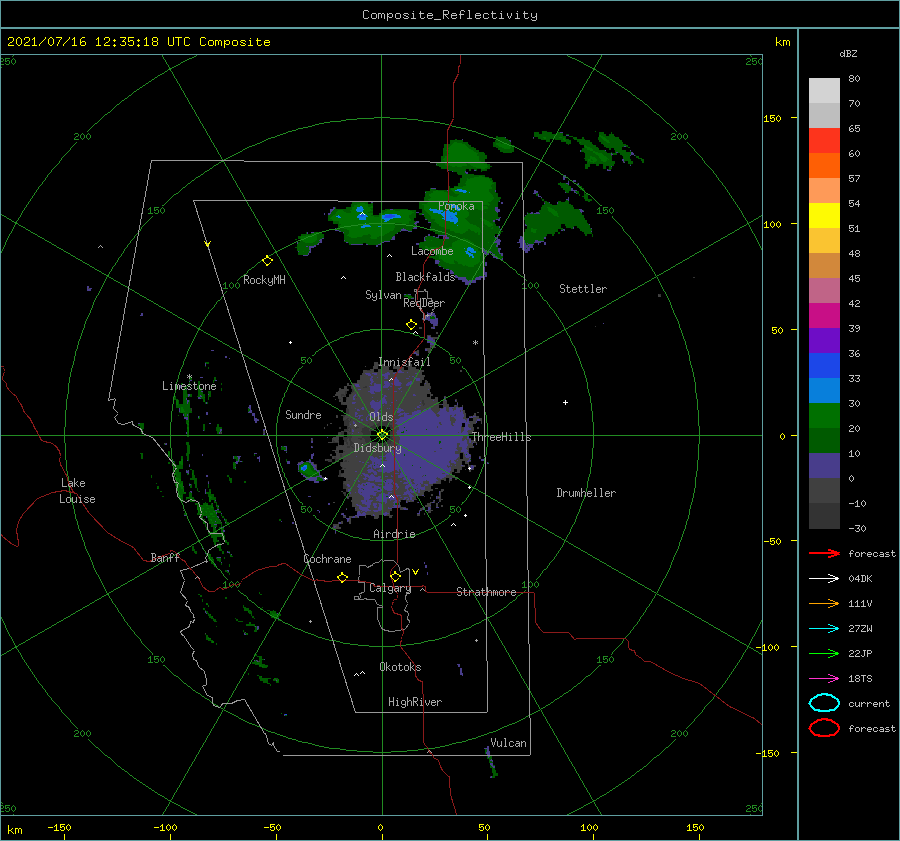Click the Sundre city label
Image resolution: width=900 pixels, height=841 pixels.
pos(303,414)
